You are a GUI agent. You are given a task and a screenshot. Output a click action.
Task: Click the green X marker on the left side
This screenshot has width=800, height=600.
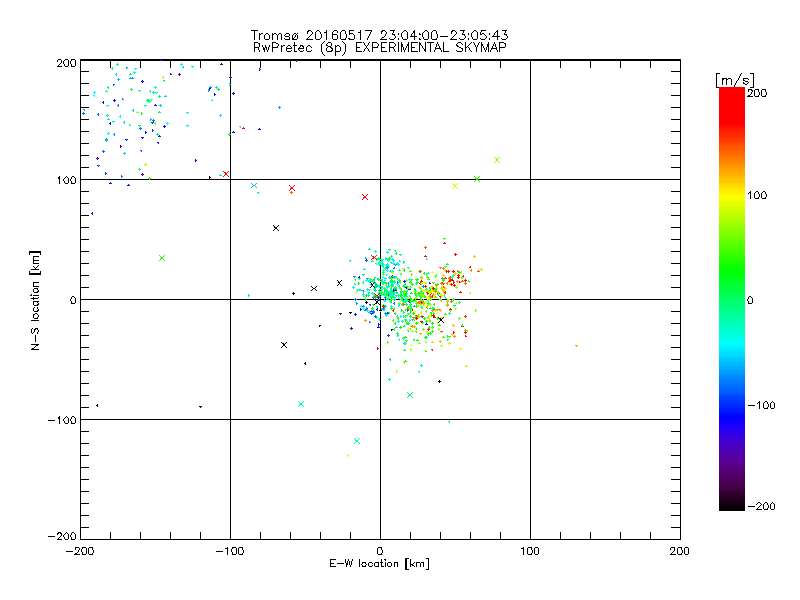162,258
